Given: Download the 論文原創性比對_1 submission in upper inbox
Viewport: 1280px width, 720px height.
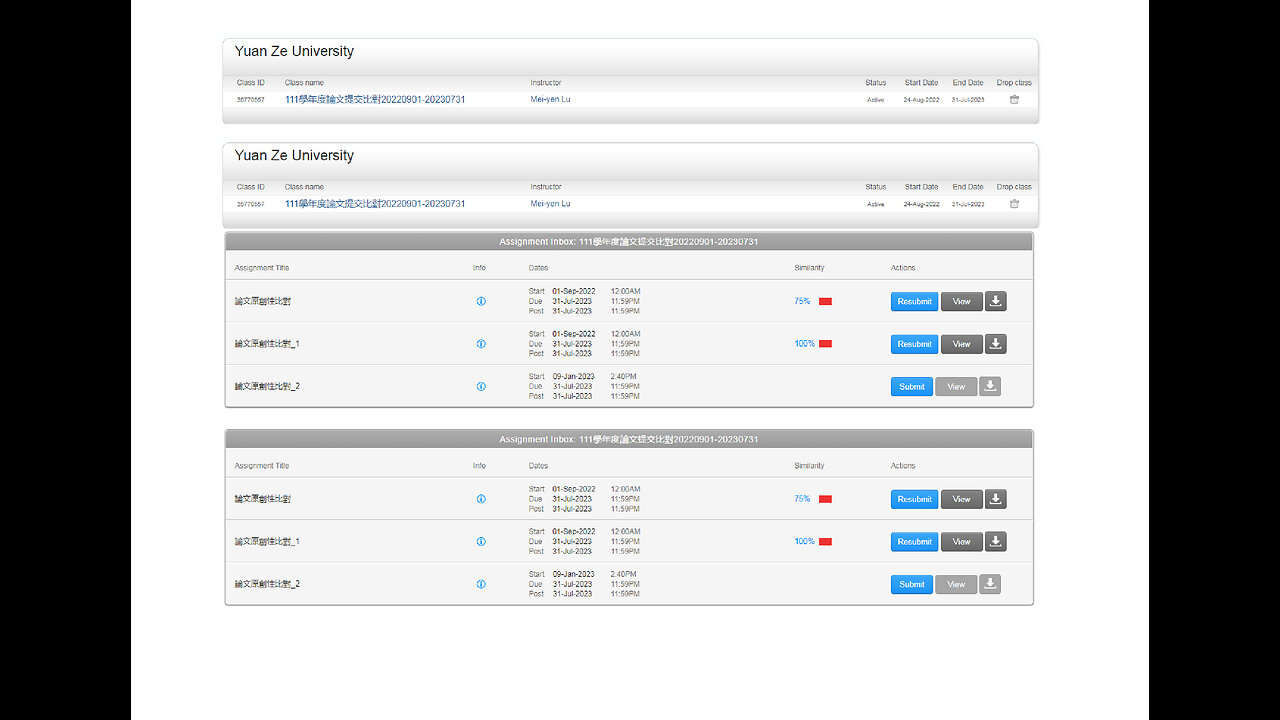Looking at the screenshot, I should tap(996, 344).
